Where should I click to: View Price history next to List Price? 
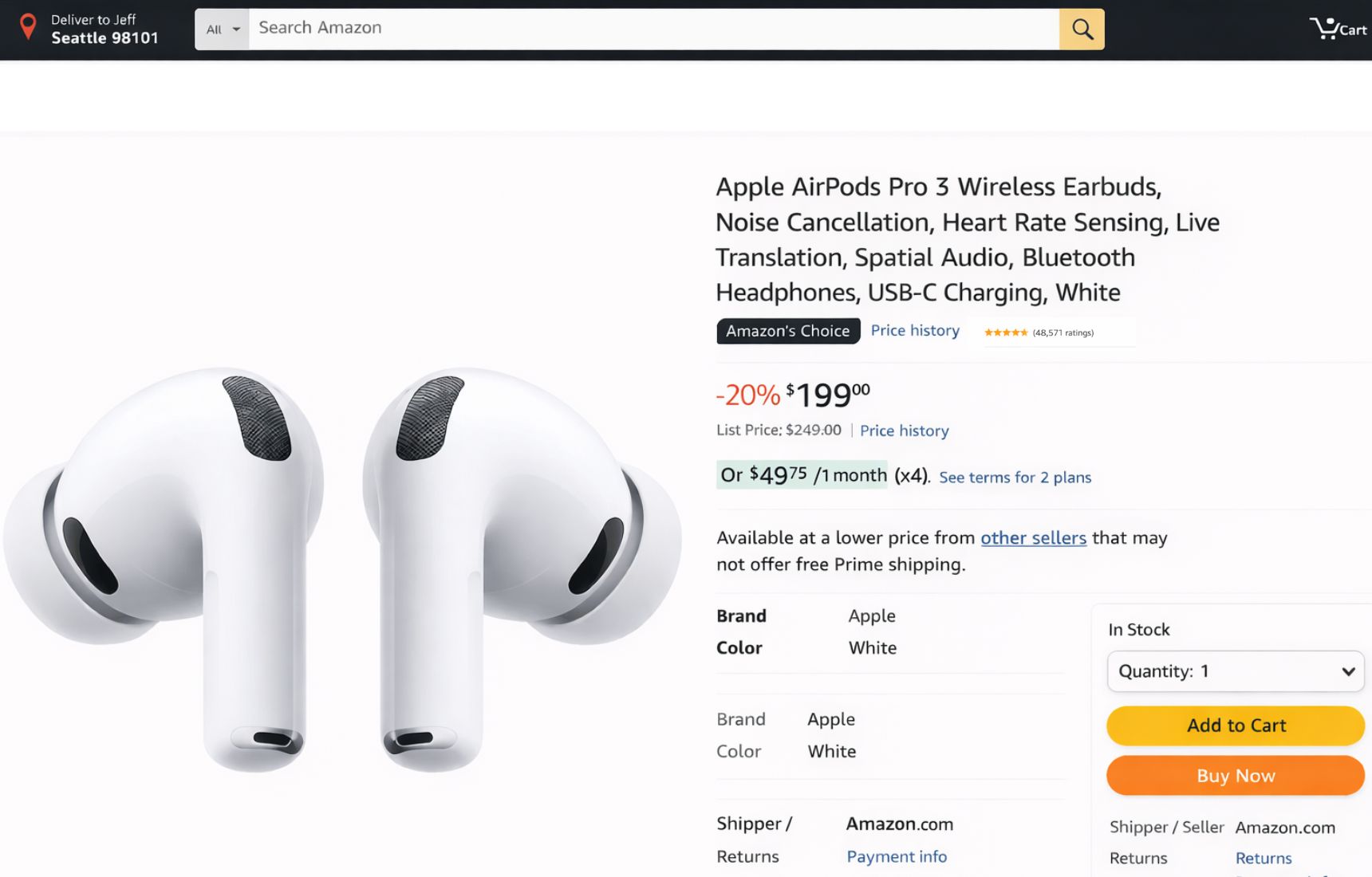pos(904,431)
